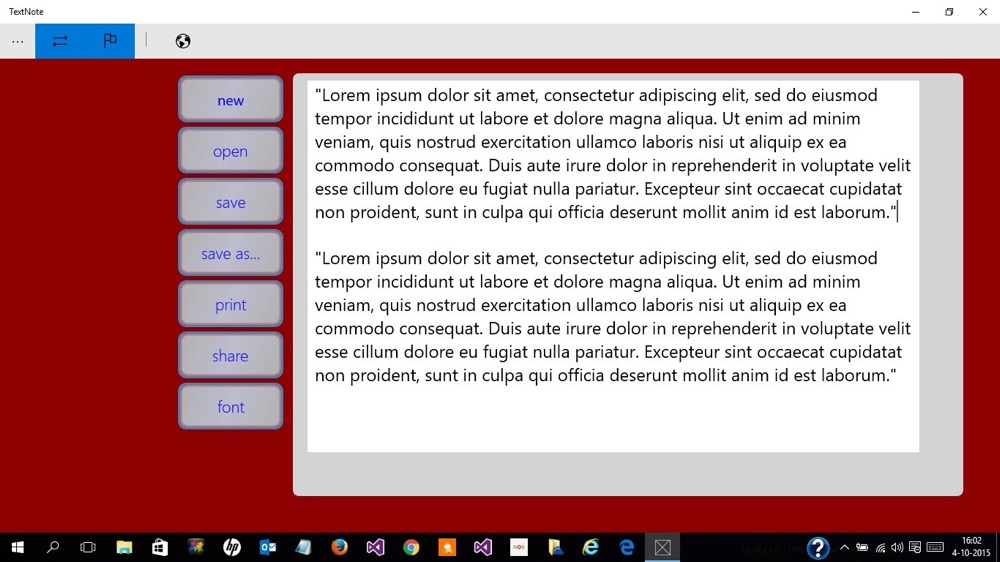The height and width of the screenshot is (562, 1000).
Task: Click the flag icon in toolbar
Action: (110, 41)
